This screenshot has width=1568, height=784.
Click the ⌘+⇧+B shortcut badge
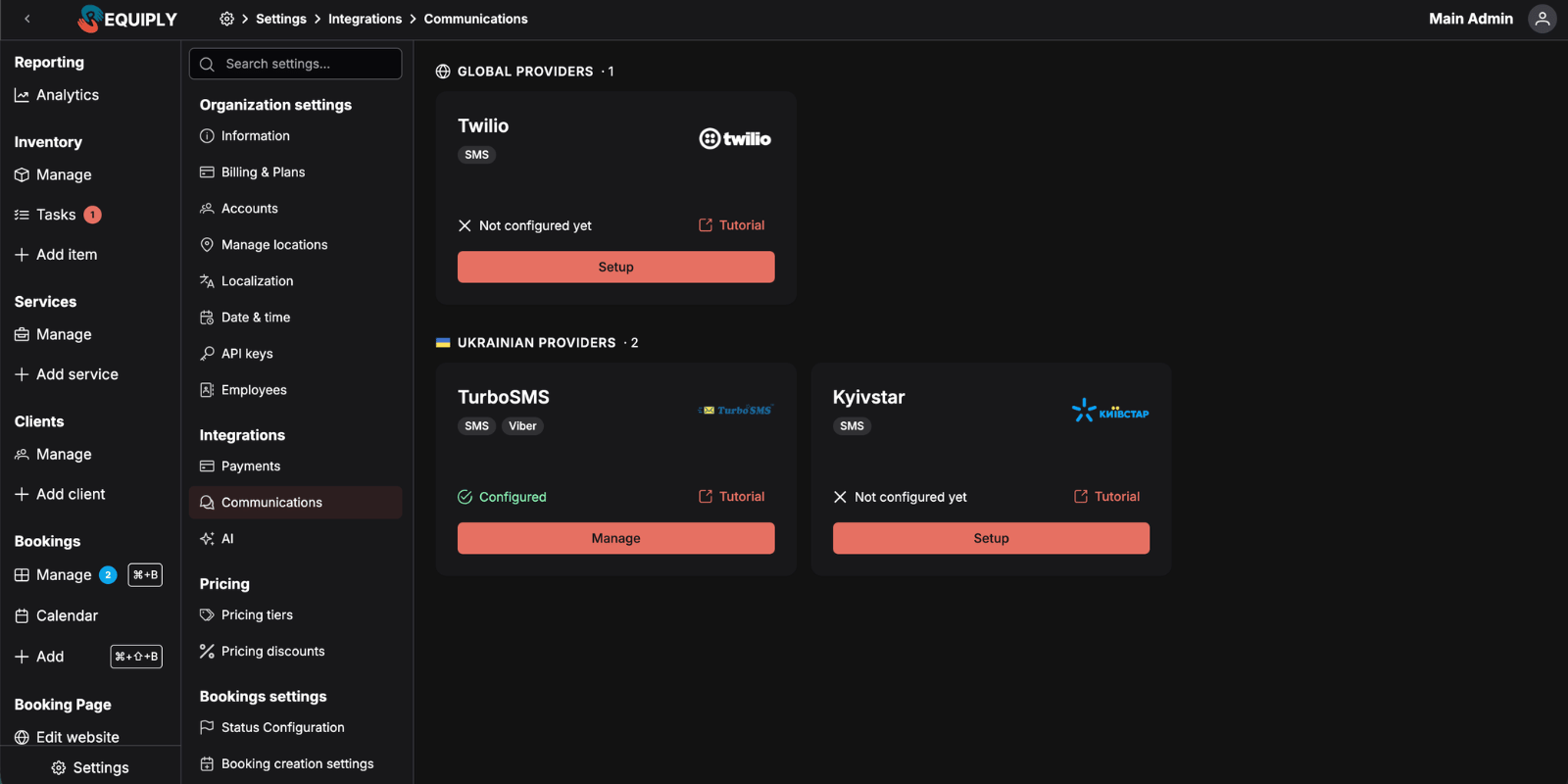136,657
